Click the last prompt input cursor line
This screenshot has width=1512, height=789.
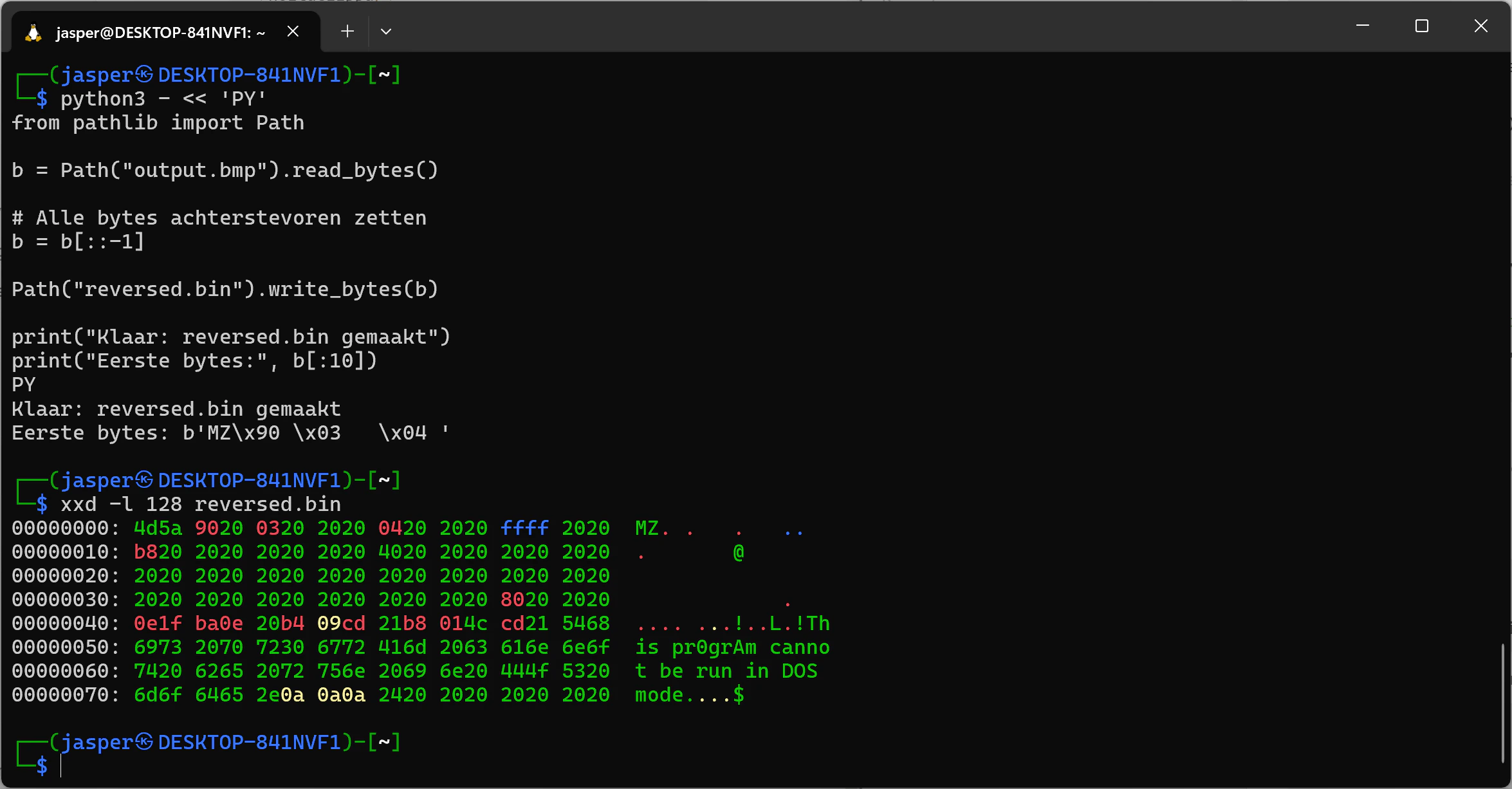click(x=61, y=766)
